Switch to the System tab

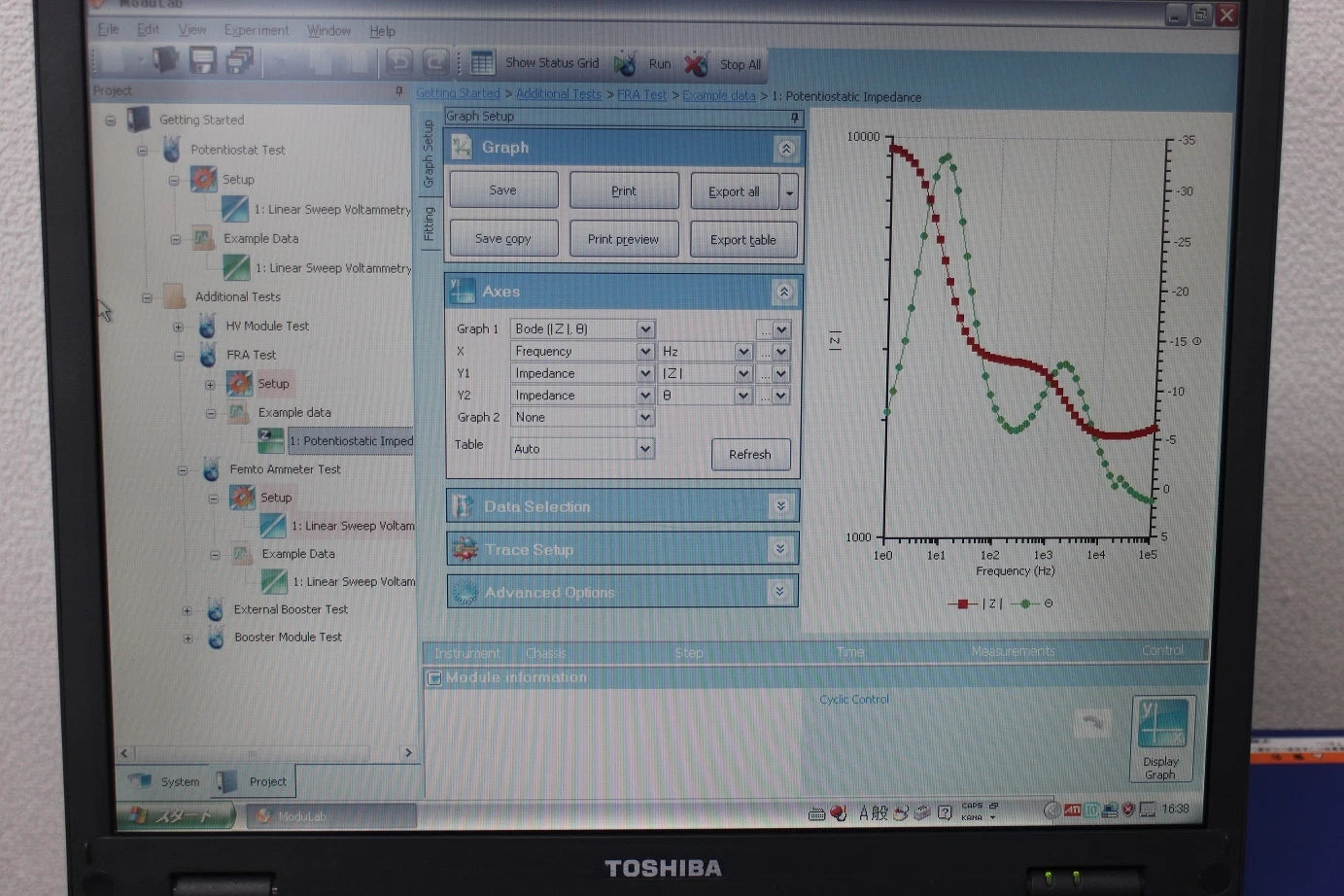click(166, 781)
